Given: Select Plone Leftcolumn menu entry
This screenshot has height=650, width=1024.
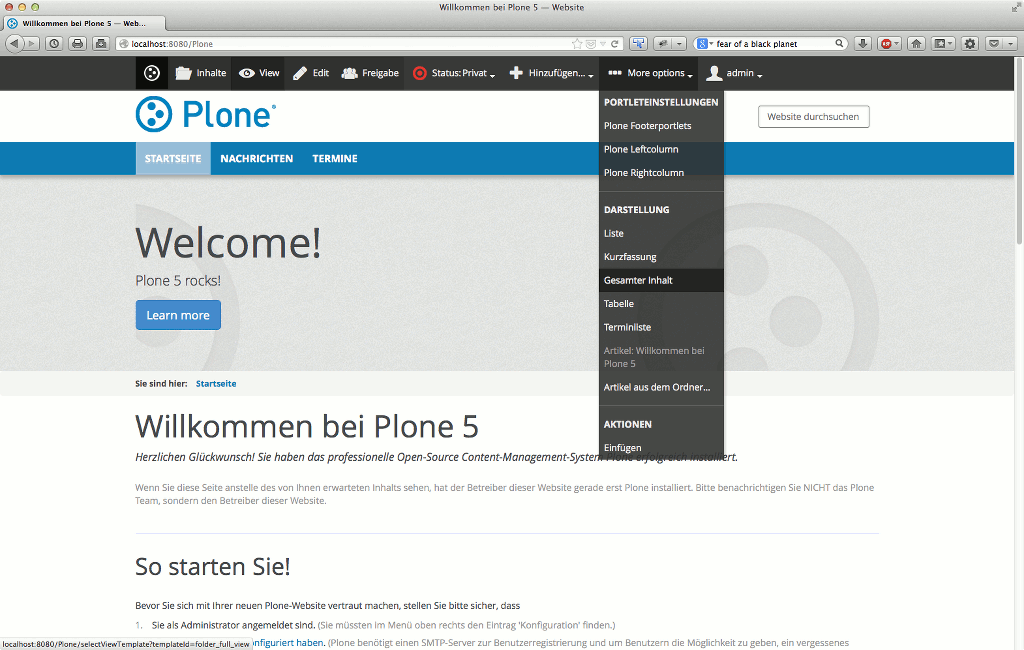Looking at the screenshot, I should tap(661, 149).
